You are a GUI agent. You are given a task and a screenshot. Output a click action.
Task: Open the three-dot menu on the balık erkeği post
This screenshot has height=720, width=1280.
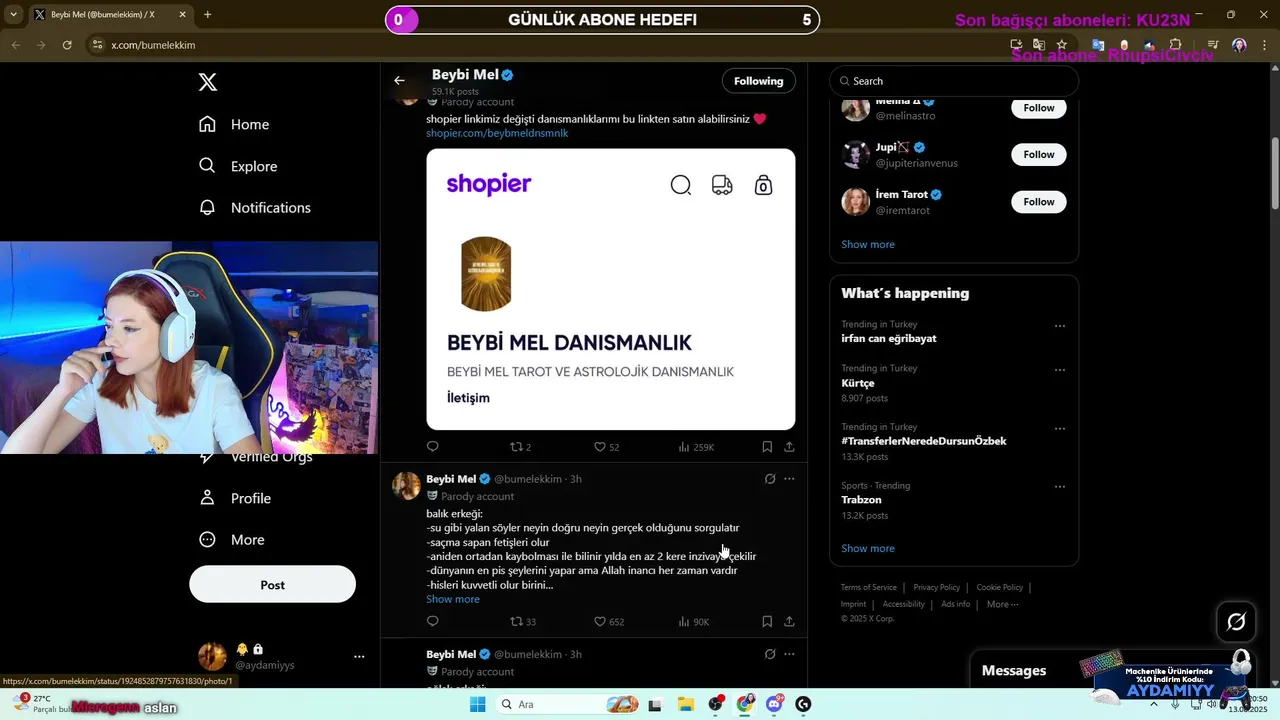789,479
